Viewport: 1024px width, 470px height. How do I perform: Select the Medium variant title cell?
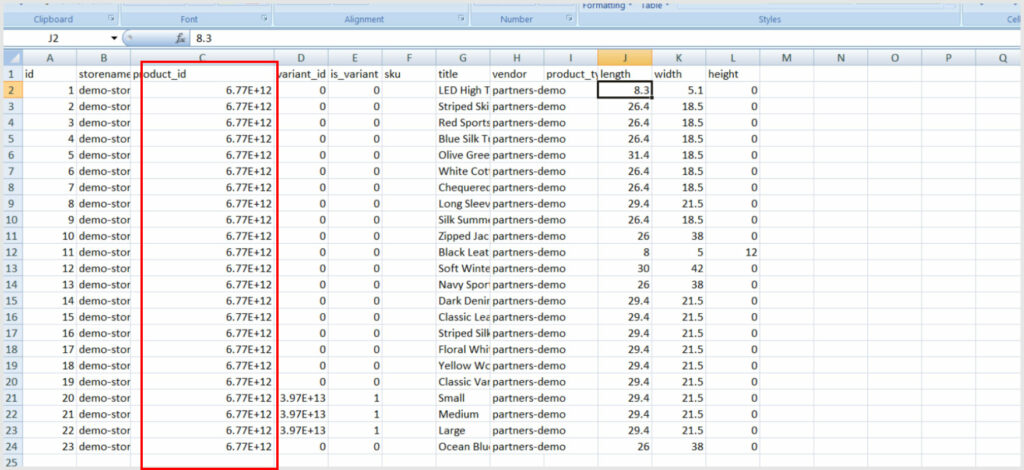click(x=462, y=414)
